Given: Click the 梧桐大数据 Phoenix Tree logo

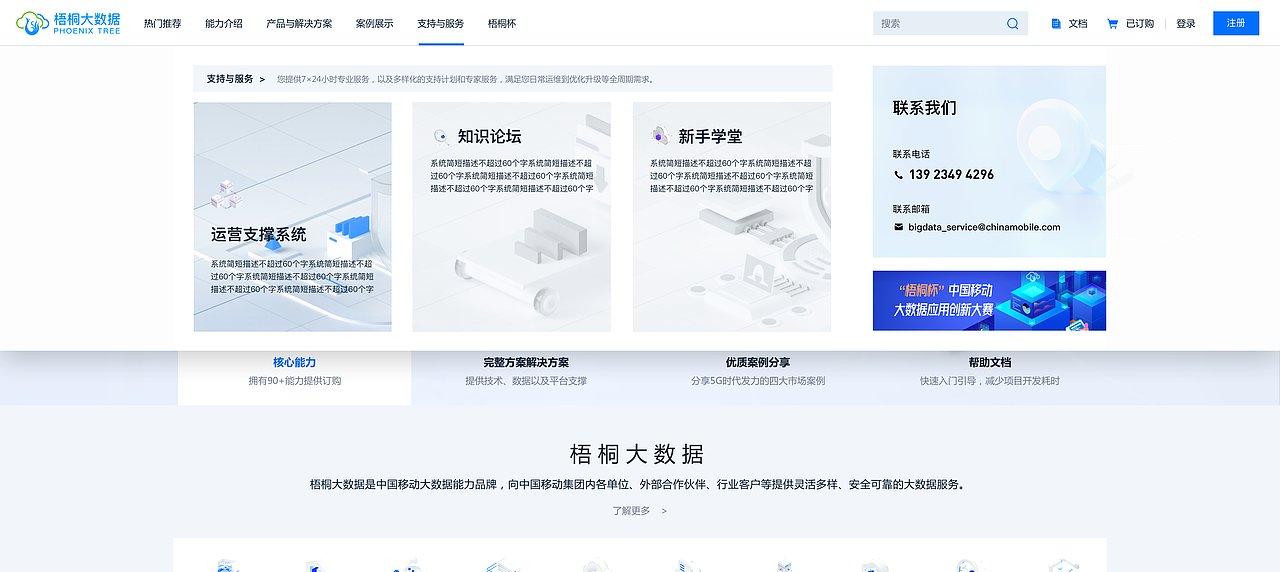Looking at the screenshot, I should click(68, 23).
